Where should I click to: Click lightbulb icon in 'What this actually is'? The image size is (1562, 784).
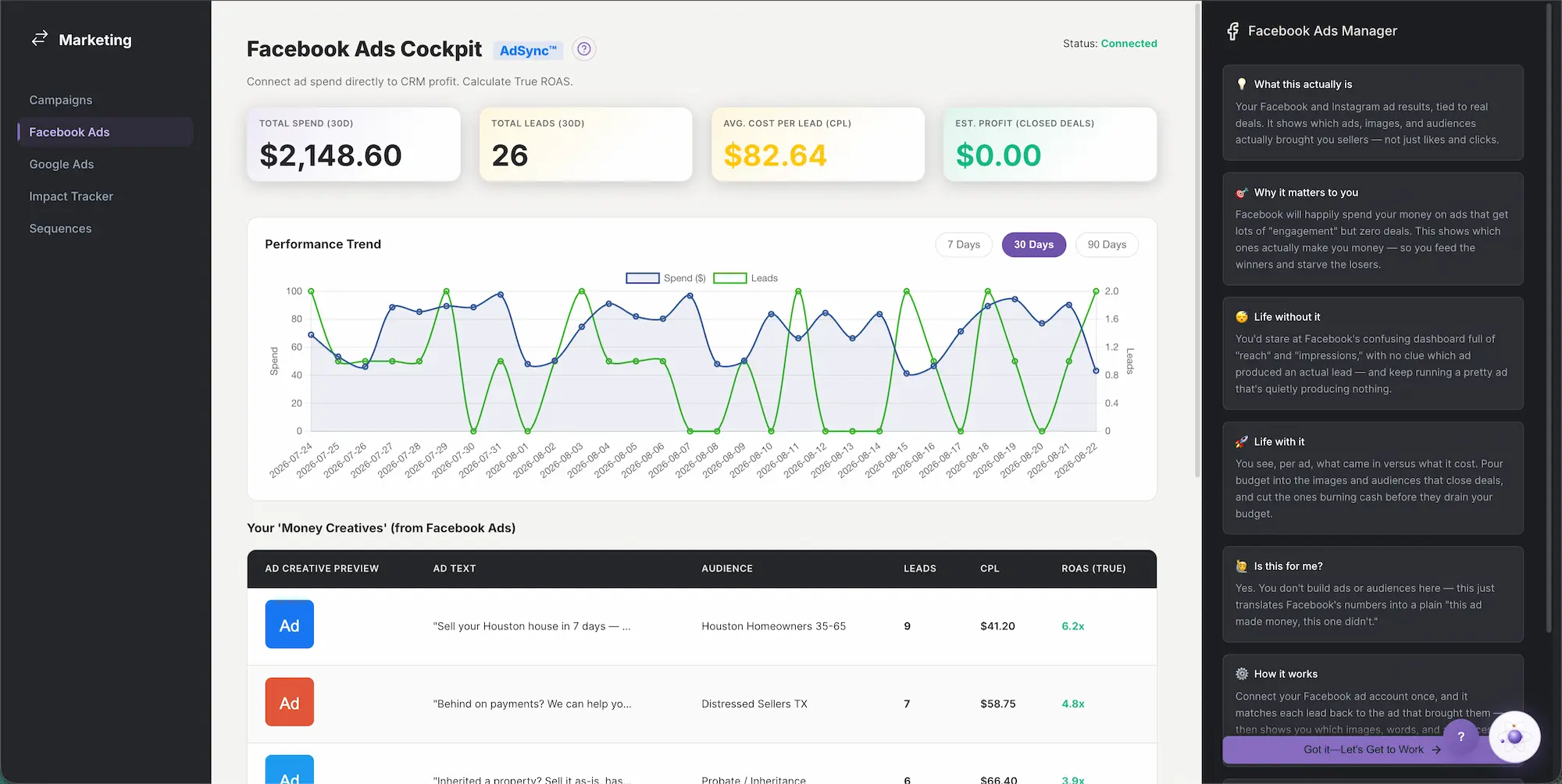point(1242,84)
